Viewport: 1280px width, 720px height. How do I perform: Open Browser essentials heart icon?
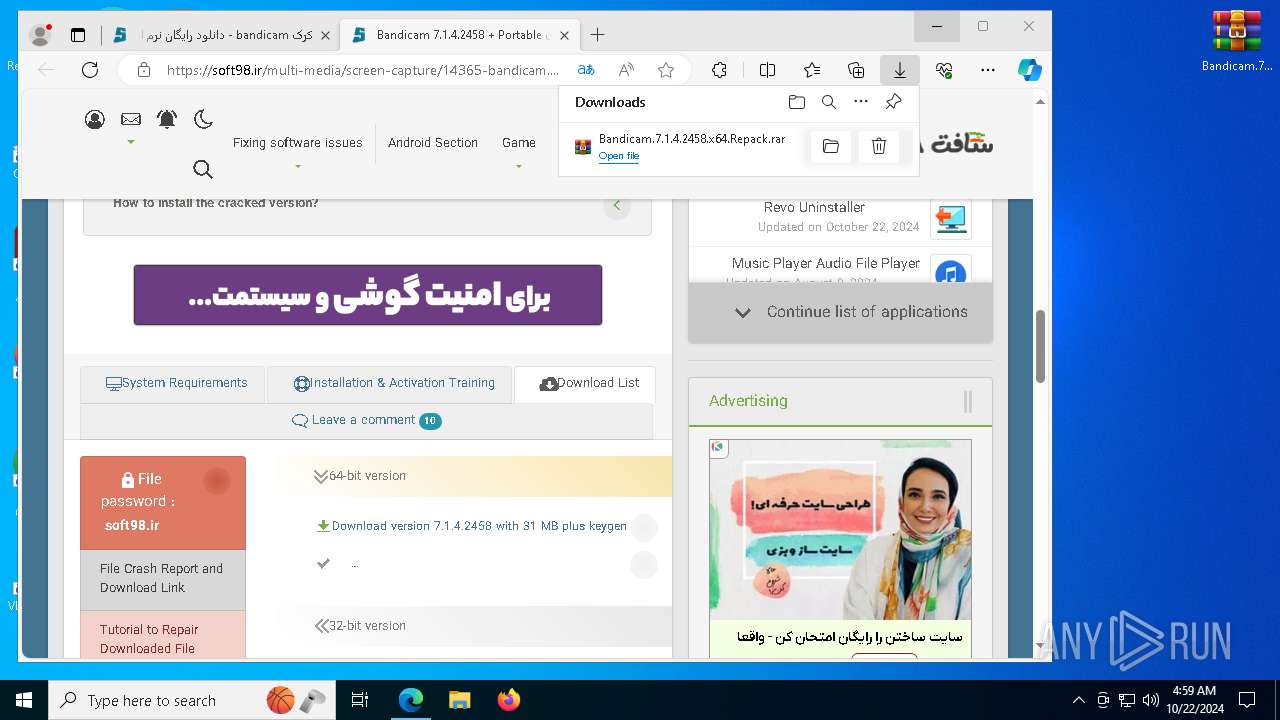(944, 70)
